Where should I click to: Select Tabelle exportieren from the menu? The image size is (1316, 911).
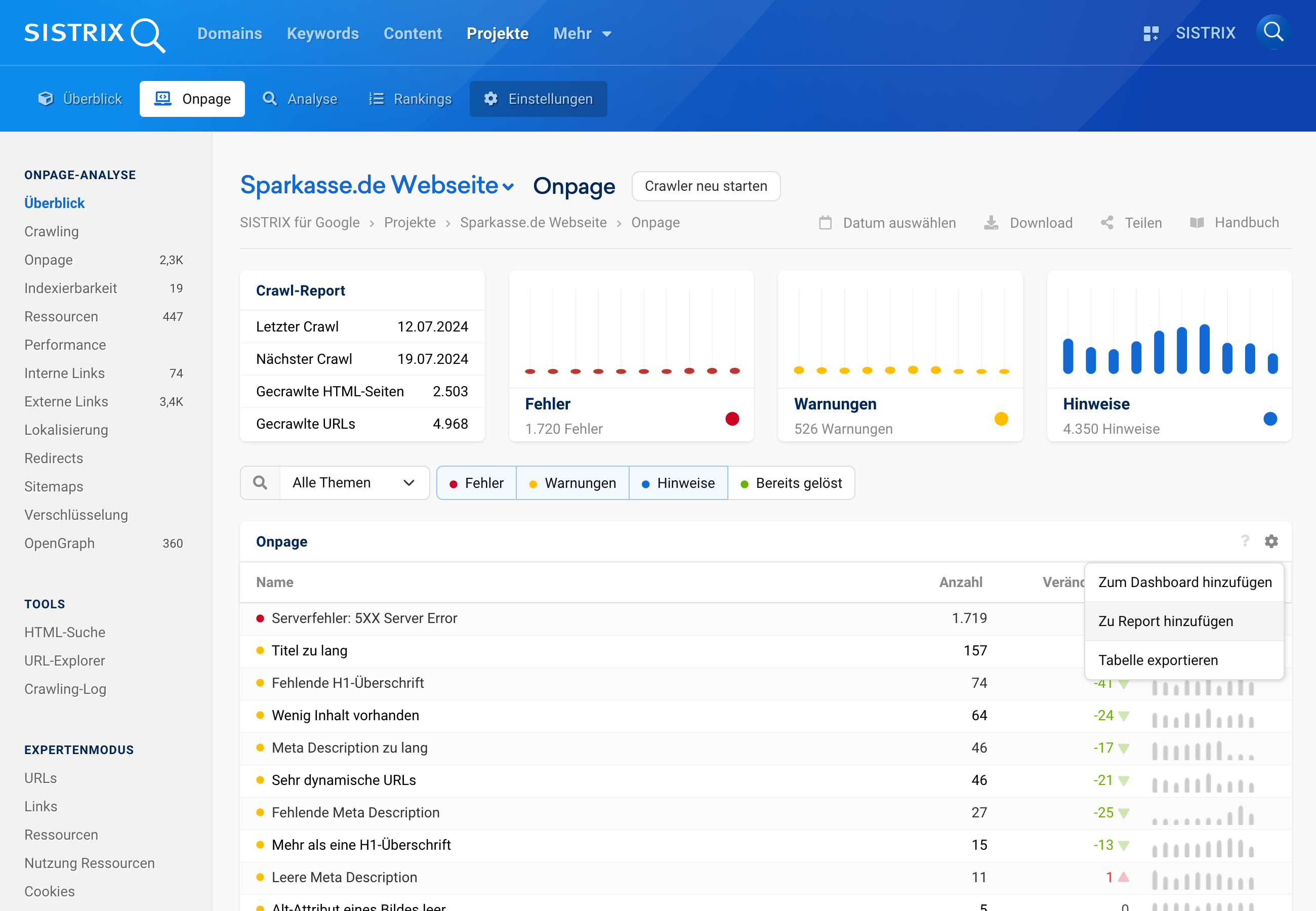(x=1184, y=660)
